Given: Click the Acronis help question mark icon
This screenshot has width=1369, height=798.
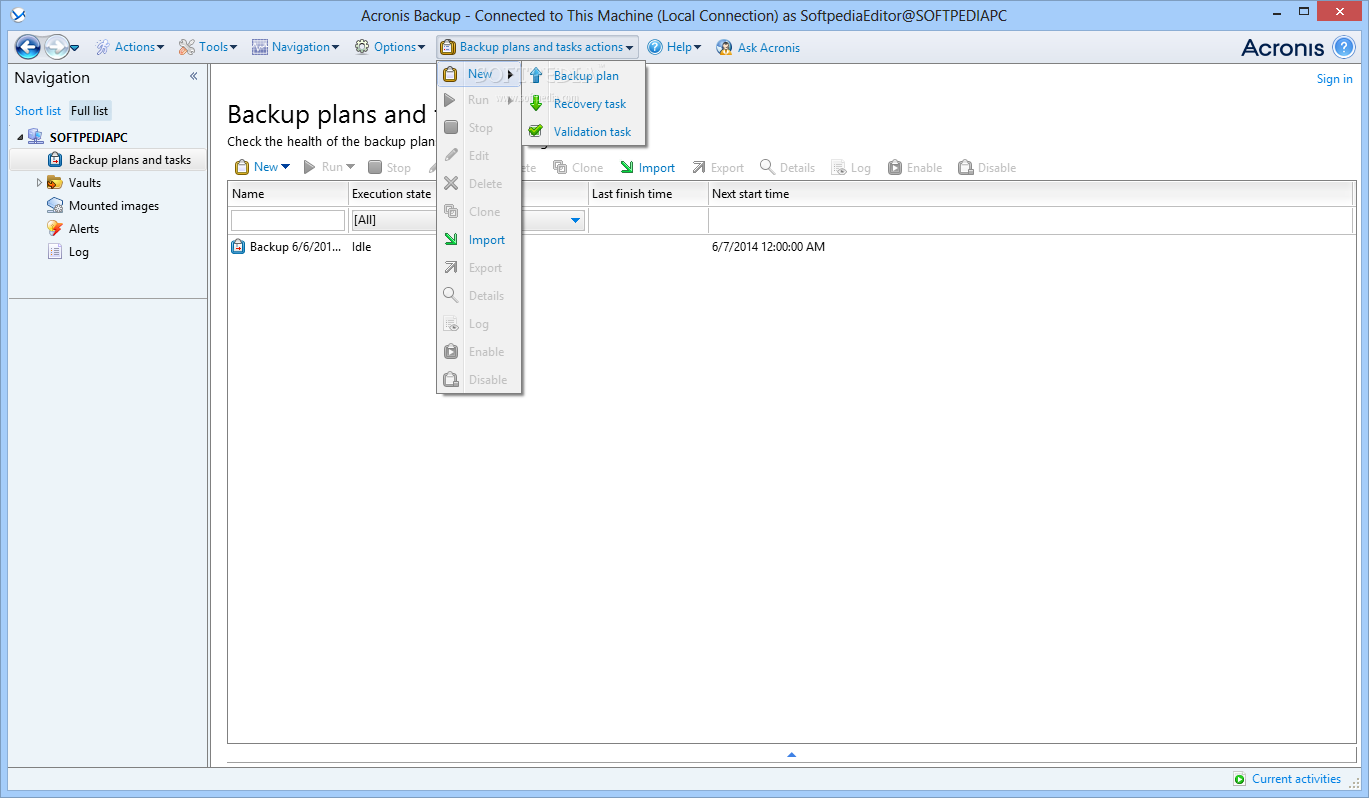Looking at the screenshot, I should click(1344, 47).
